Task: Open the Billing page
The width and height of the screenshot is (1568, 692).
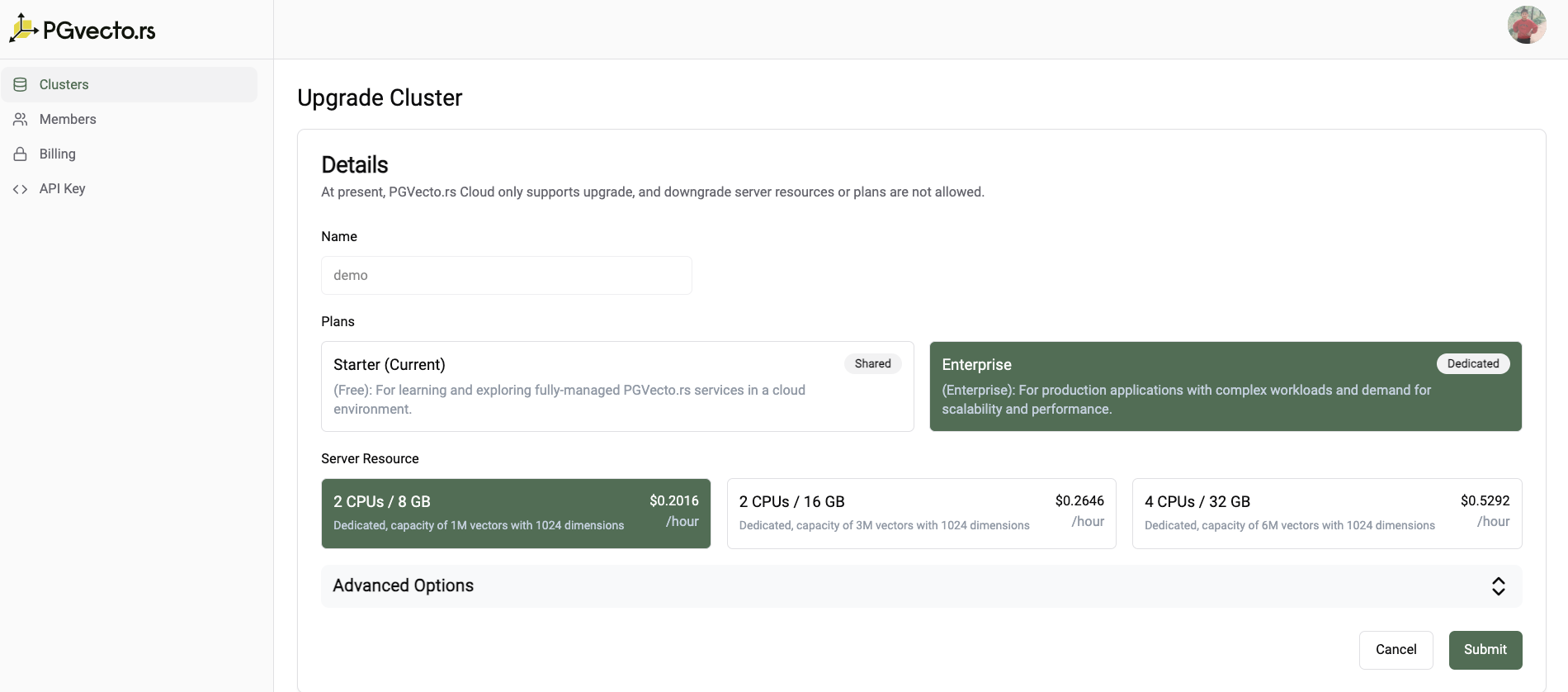Action: 130,154
